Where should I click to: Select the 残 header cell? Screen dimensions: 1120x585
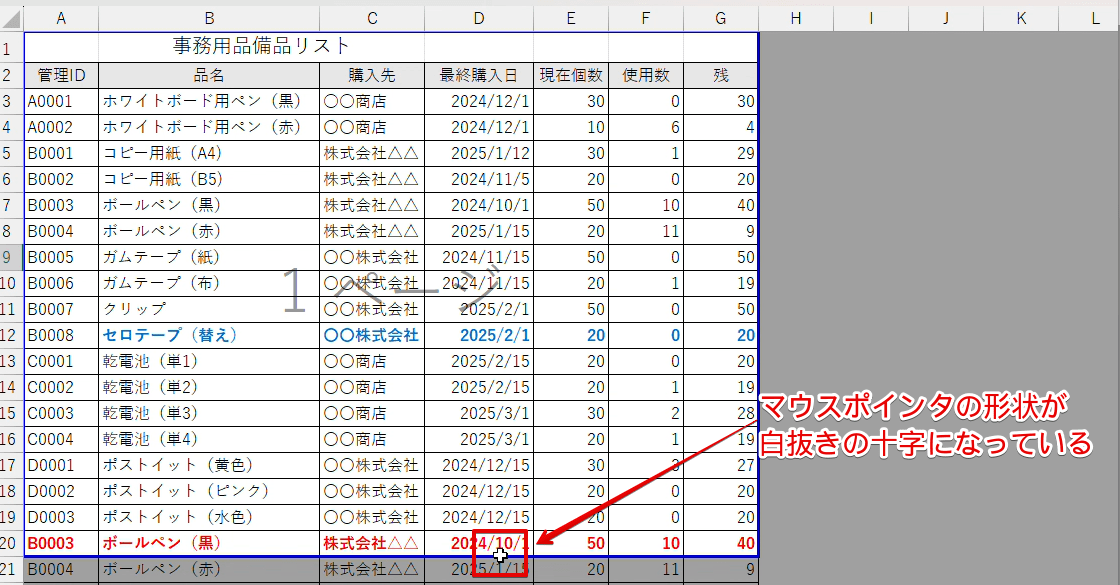[719, 73]
